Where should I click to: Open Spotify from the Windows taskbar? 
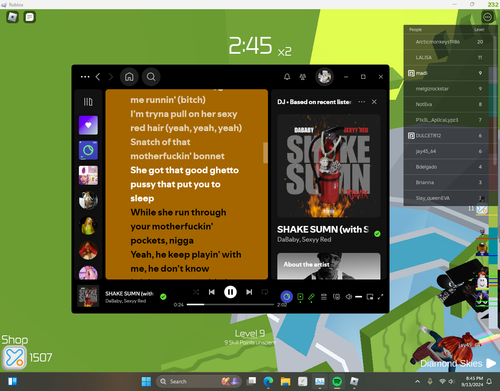tap(337, 381)
